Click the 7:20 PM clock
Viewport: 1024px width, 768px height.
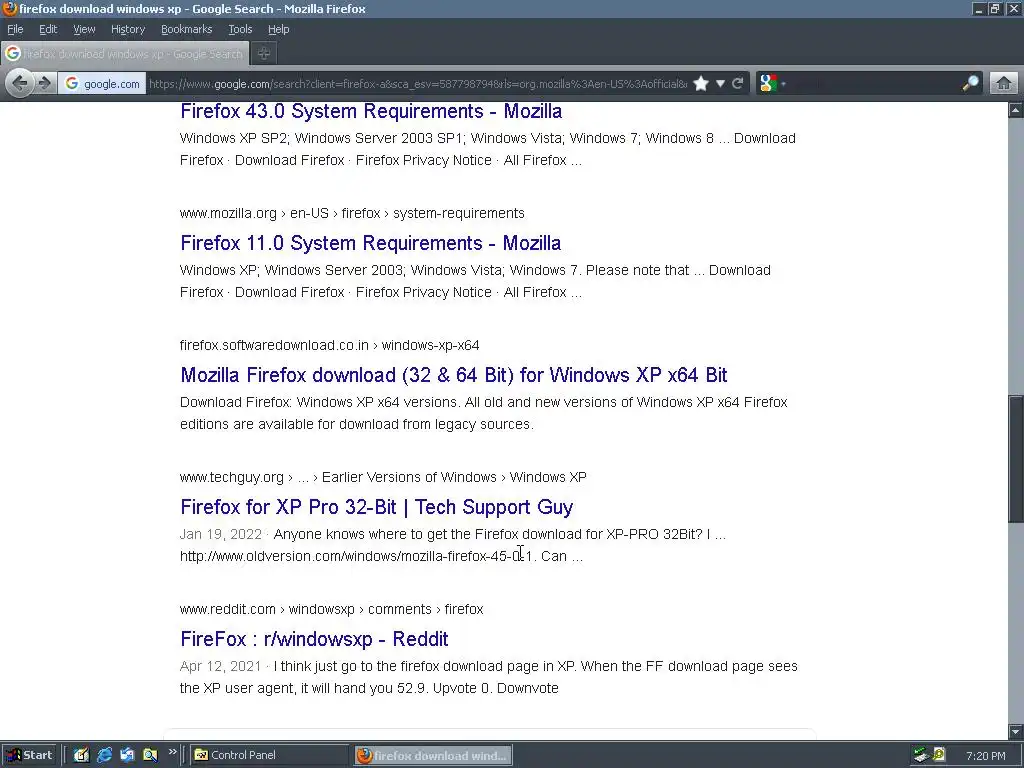(x=985, y=756)
